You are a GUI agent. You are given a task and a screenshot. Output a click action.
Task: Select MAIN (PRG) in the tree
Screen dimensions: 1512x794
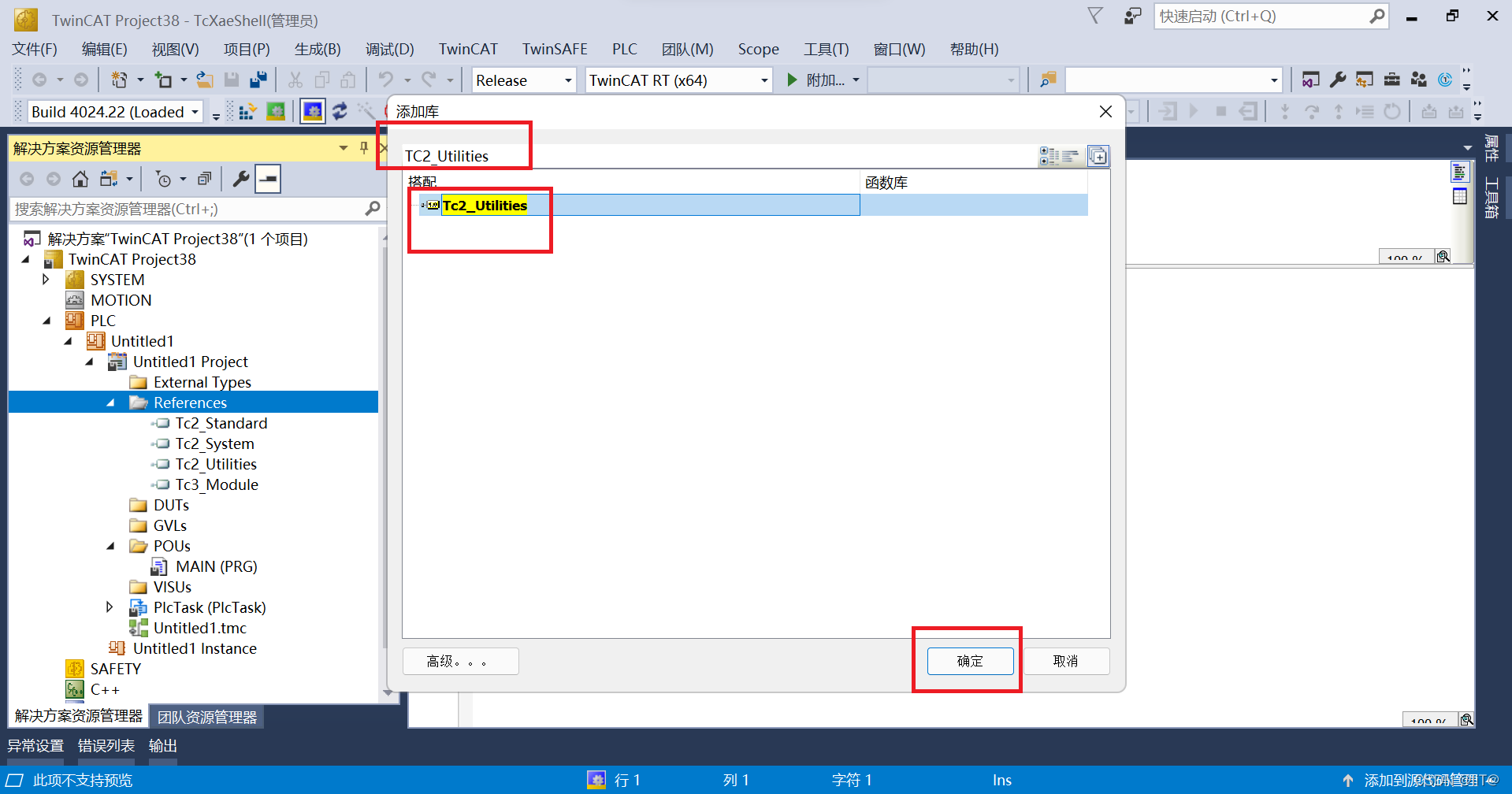(x=217, y=566)
